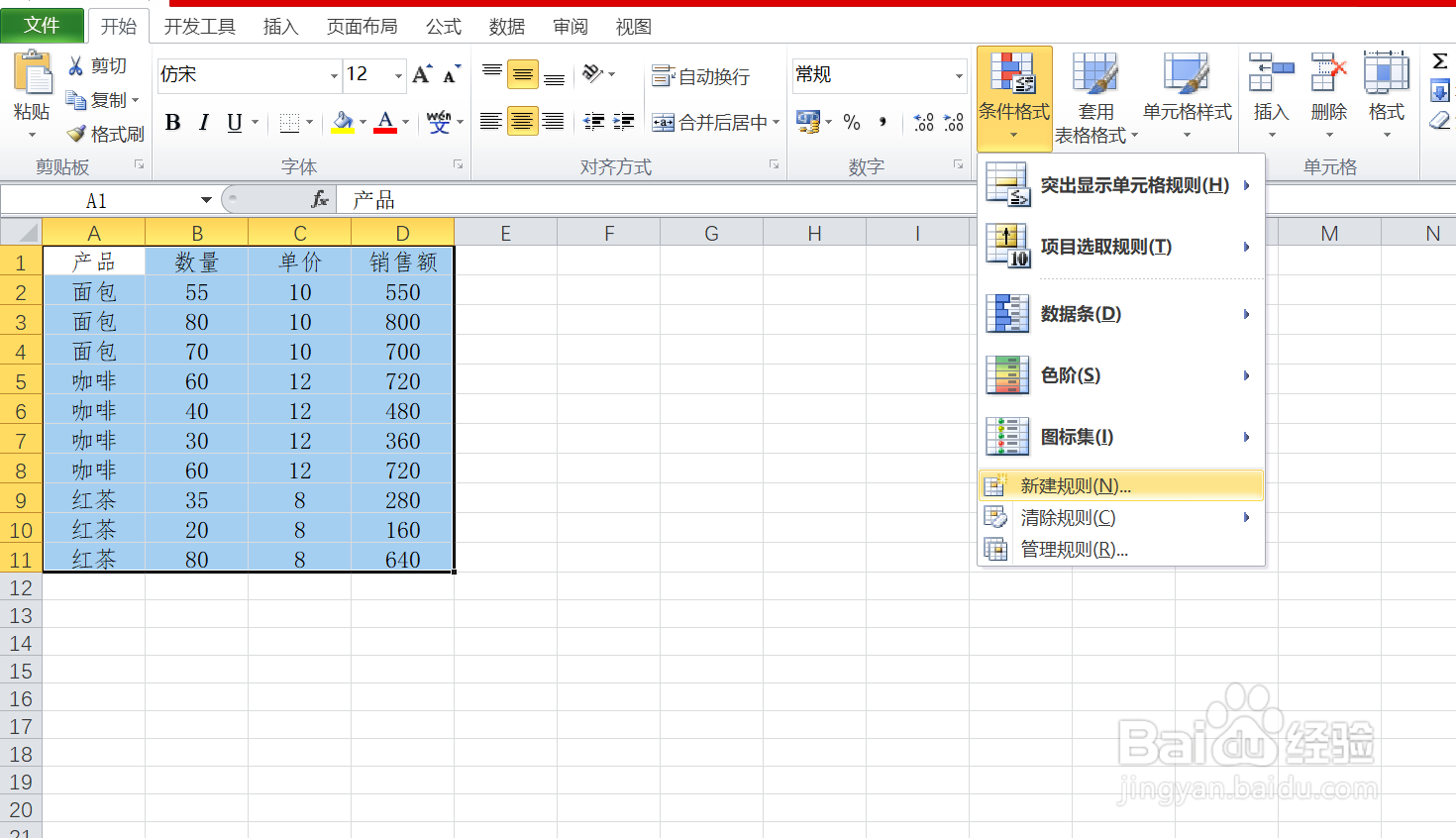This screenshot has height=838, width=1456.
Task: Apply the Percent Style (%) format
Action: [852, 123]
